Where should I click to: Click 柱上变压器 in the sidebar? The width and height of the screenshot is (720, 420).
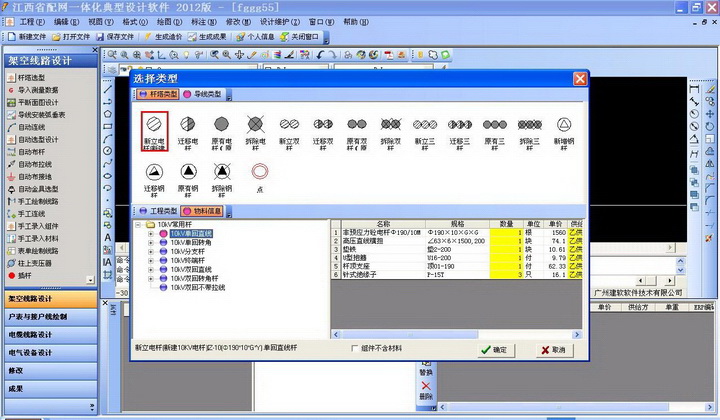[30, 263]
